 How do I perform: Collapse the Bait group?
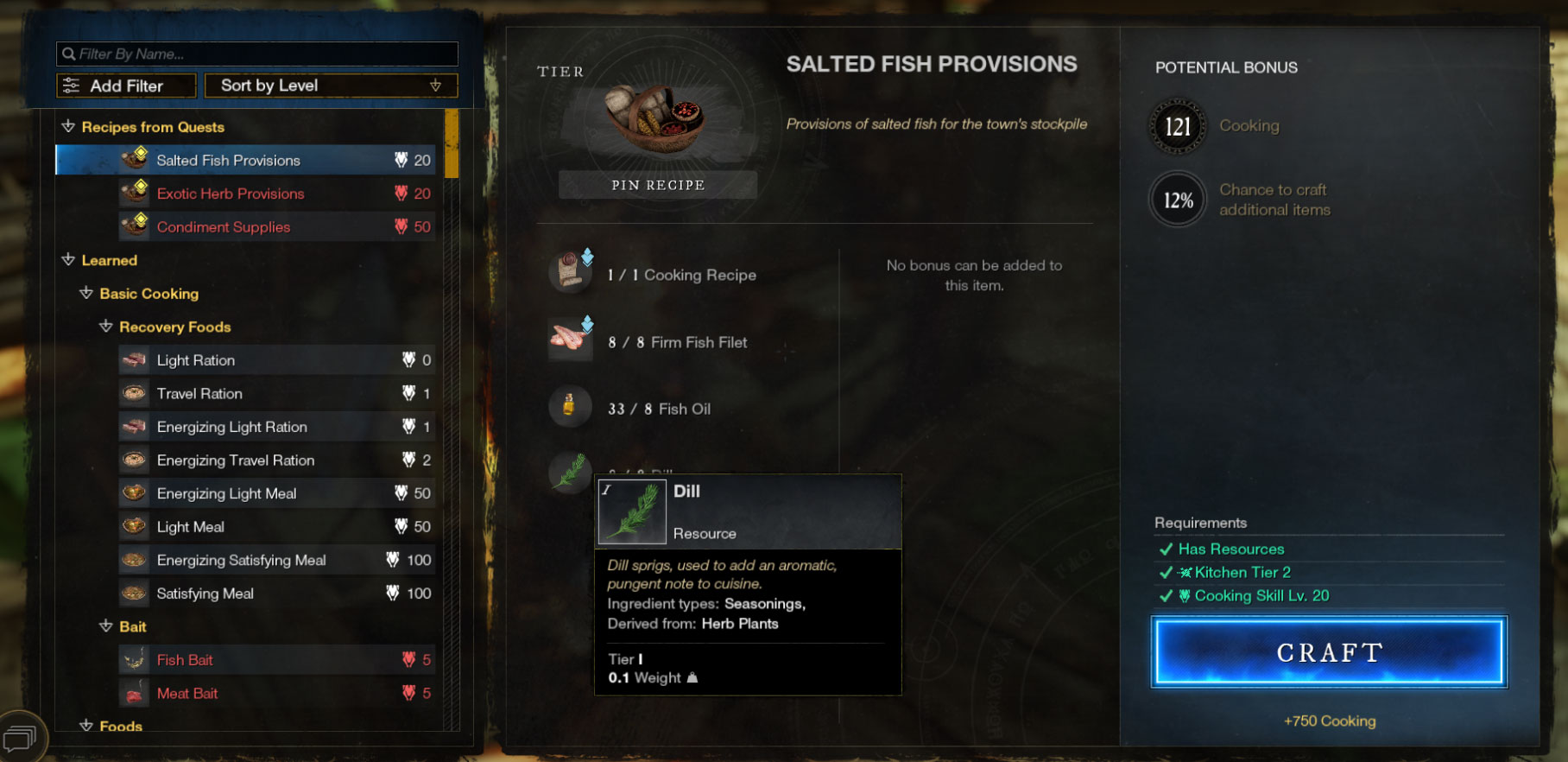click(106, 626)
